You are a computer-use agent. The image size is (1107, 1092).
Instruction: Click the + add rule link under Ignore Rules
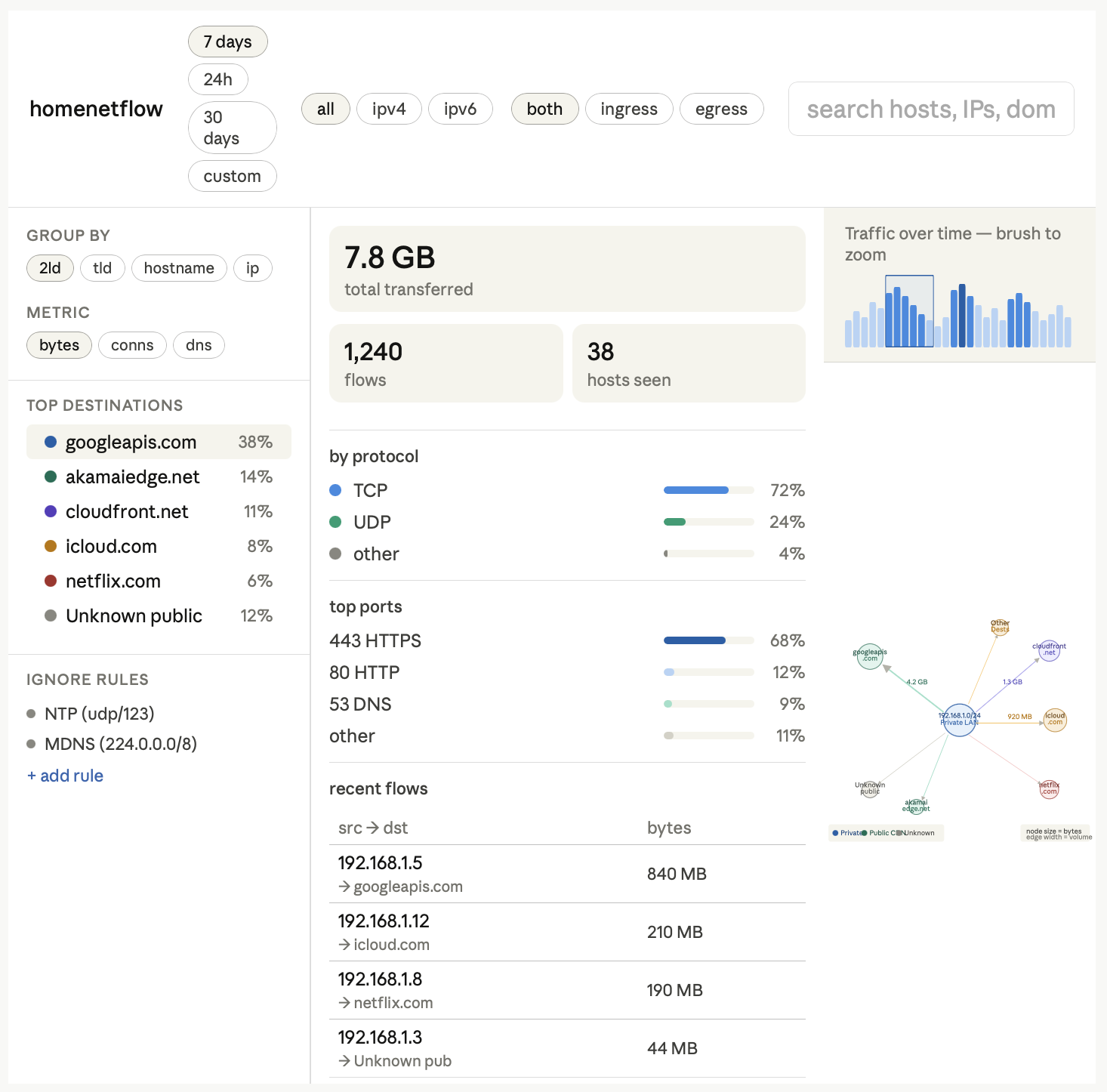pyautogui.click(x=65, y=775)
